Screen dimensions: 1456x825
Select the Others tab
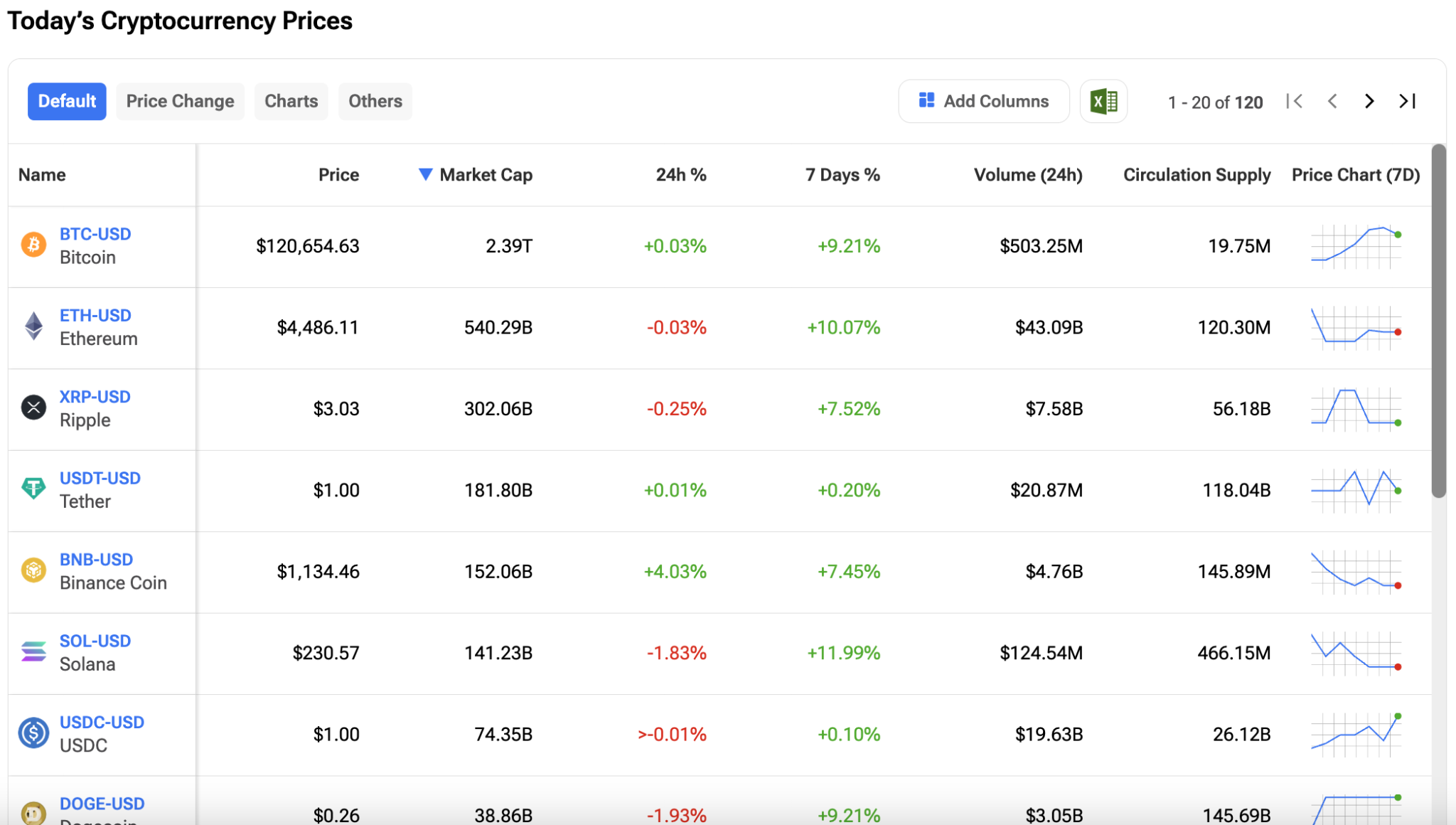(375, 102)
